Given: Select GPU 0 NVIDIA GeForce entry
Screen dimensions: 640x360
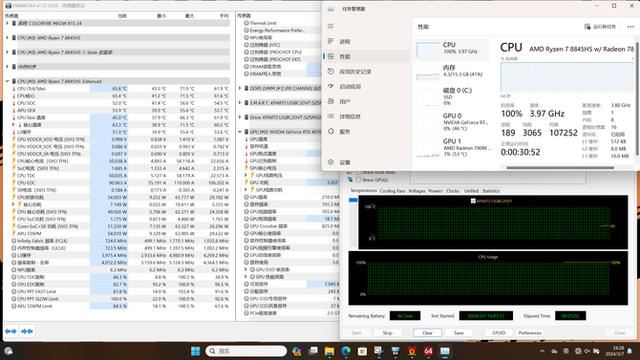Looking at the screenshot, I should pyautogui.click(x=453, y=122).
